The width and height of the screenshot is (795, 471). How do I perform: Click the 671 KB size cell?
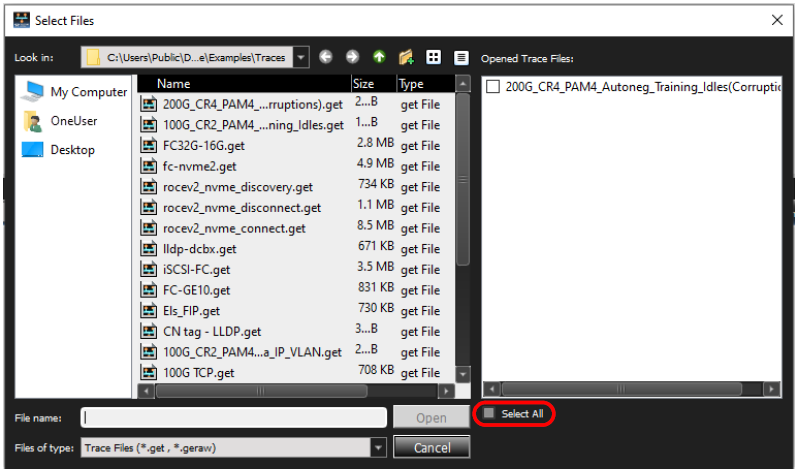[x=376, y=246]
